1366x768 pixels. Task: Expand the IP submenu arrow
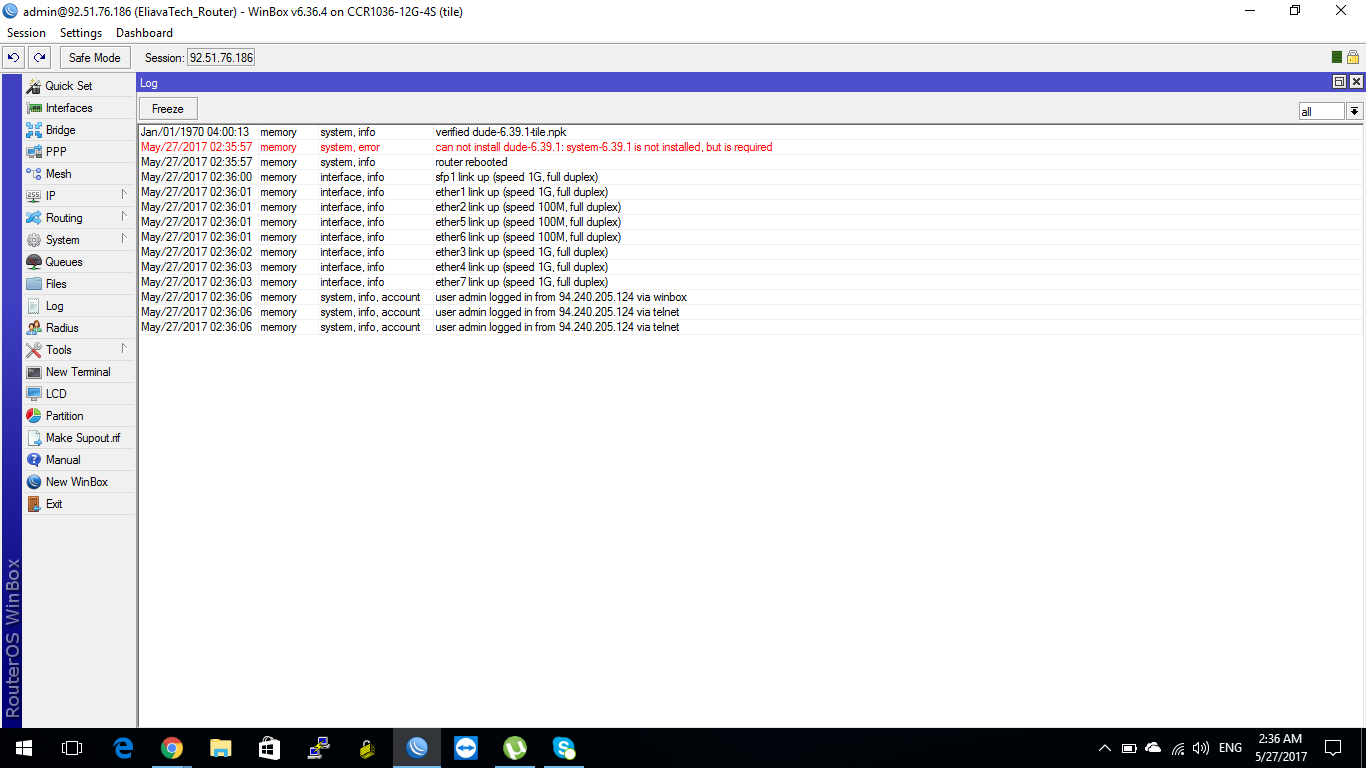click(124, 195)
